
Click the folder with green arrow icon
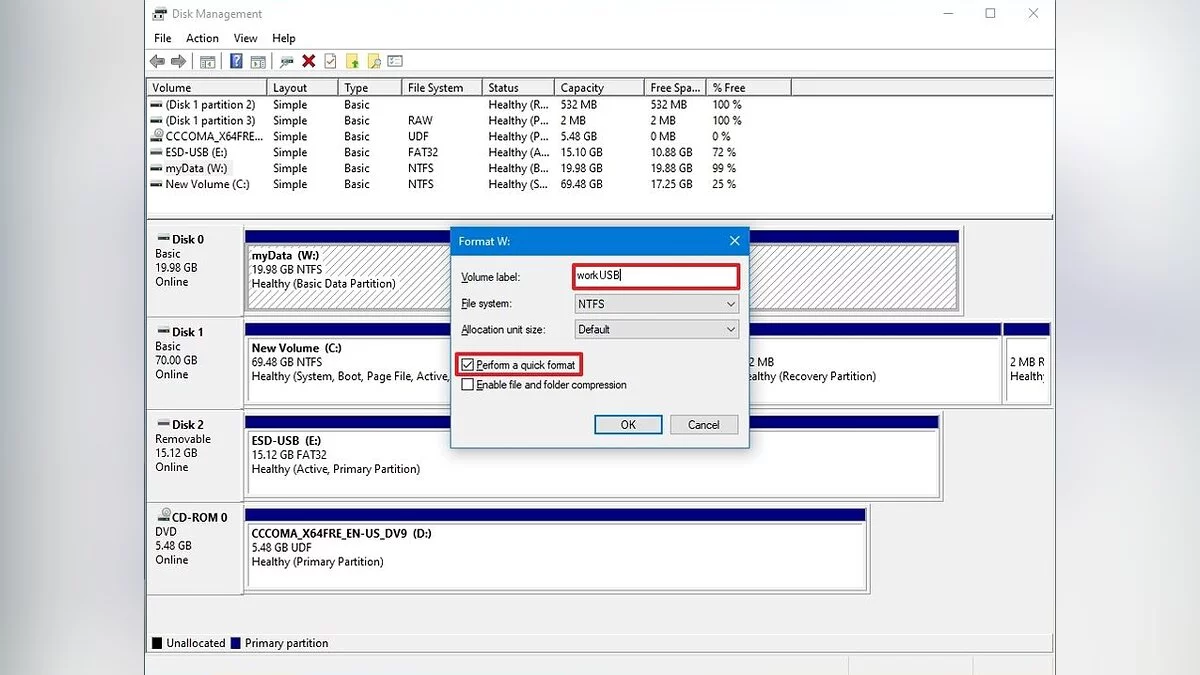(x=352, y=62)
